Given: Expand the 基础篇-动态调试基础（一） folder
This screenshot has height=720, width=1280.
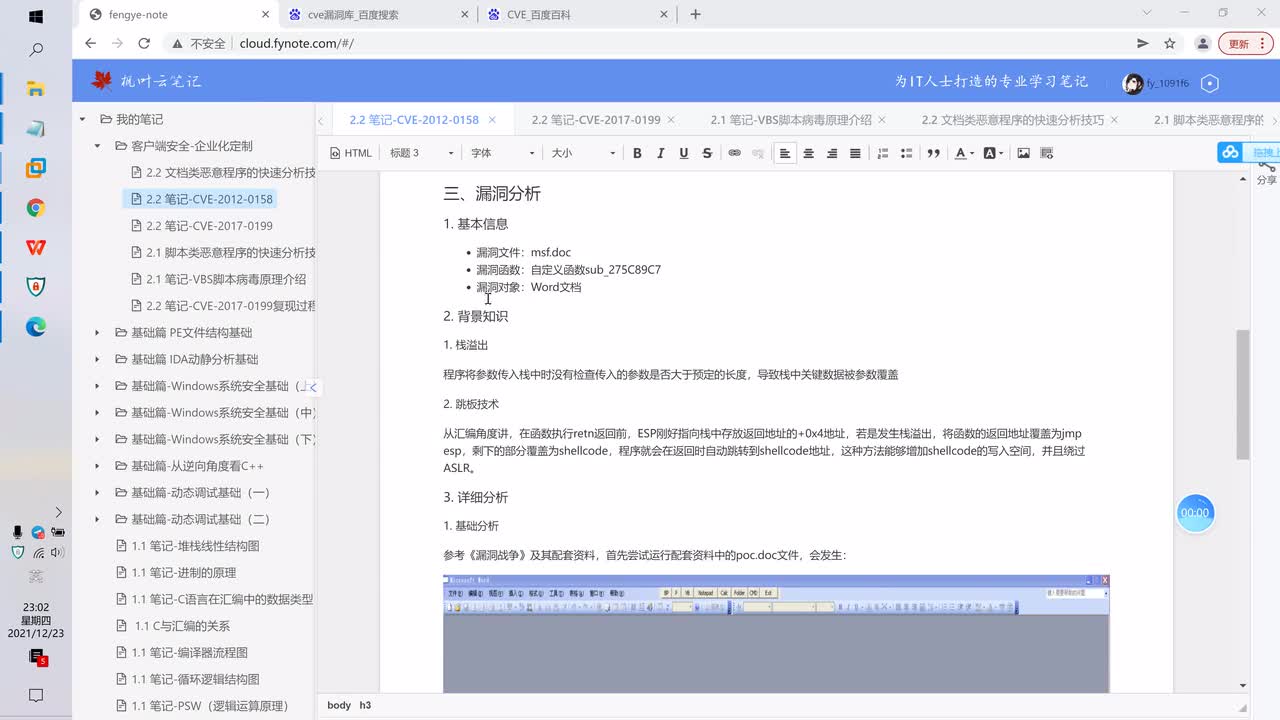Looking at the screenshot, I should [97, 492].
